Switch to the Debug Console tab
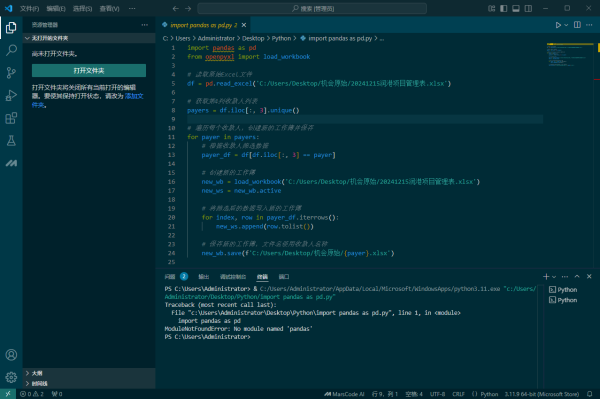Screen dimensions: 600x399 (x=233, y=277)
